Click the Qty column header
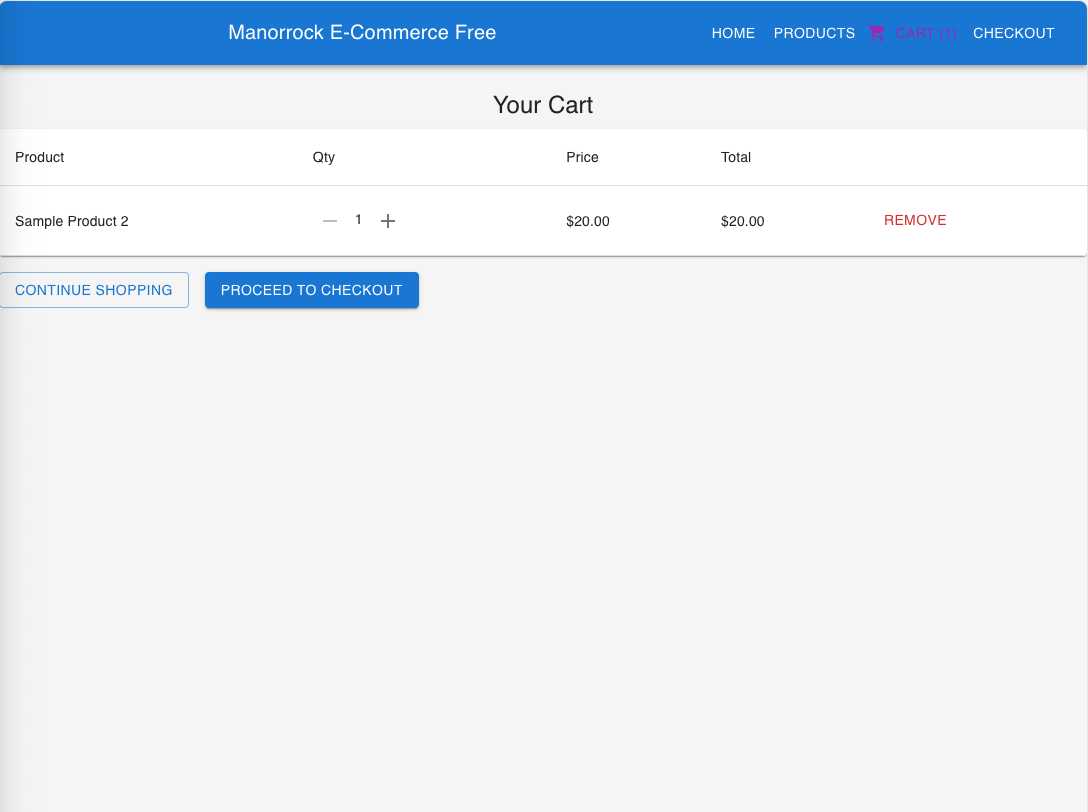 click(x=323, y=158)
